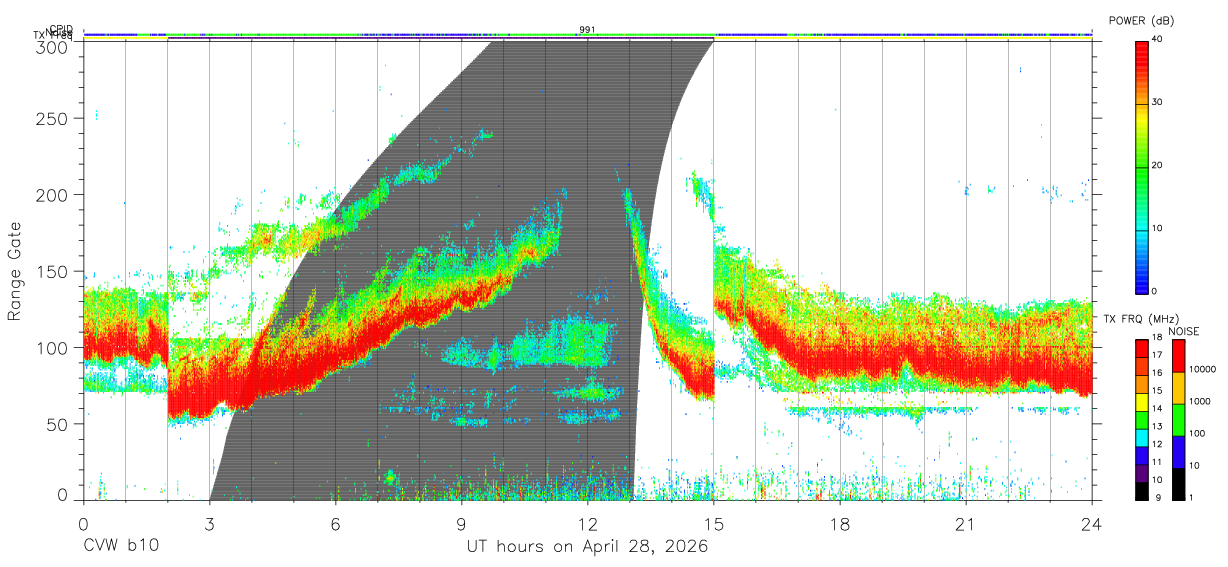Click the 'CVW b10' radar beam label
Screen dimensions: 1228x567
point(121,547)
